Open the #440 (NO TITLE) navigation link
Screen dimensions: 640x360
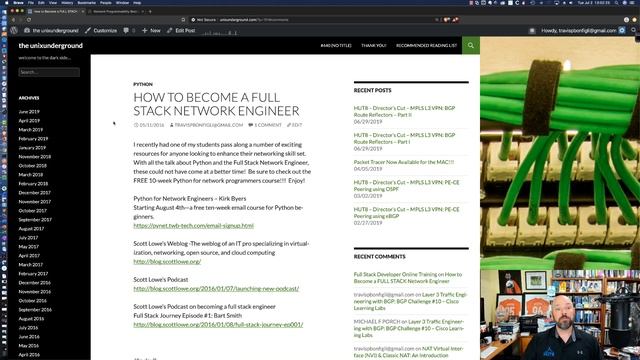pyautogui.click(x=336, y=45)
